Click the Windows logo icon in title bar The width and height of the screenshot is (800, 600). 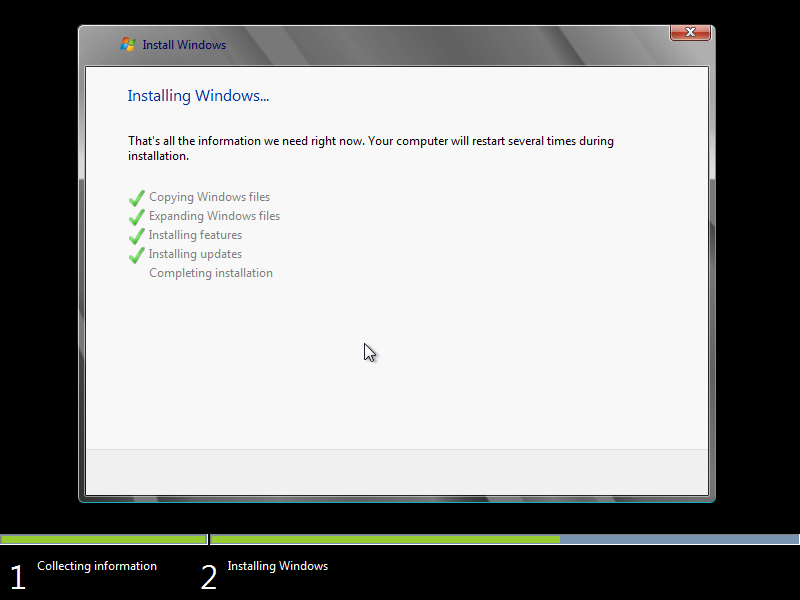pos(128,44)
